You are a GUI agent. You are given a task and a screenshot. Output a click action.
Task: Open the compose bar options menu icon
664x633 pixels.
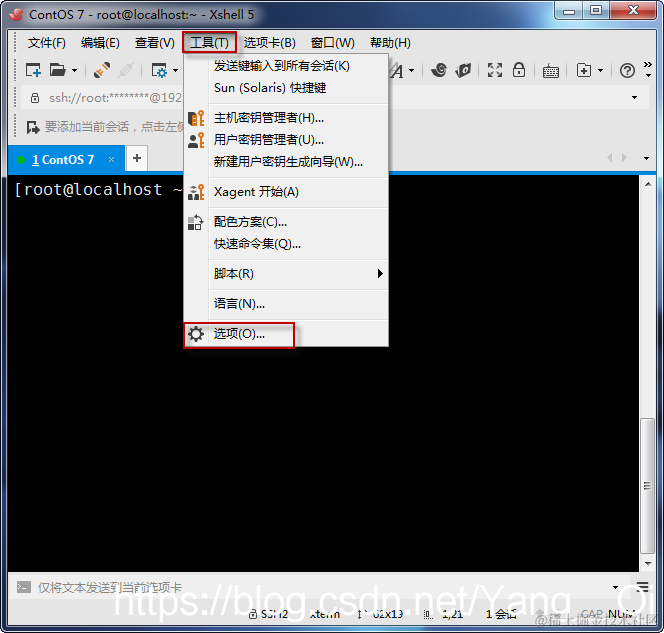pyautogui.click(x=642, y=587)
